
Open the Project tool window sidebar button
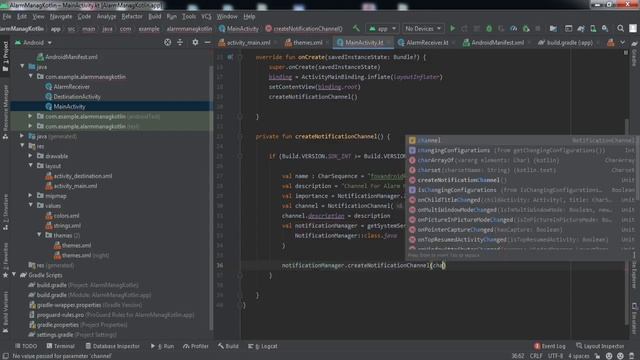pos(5,56)
